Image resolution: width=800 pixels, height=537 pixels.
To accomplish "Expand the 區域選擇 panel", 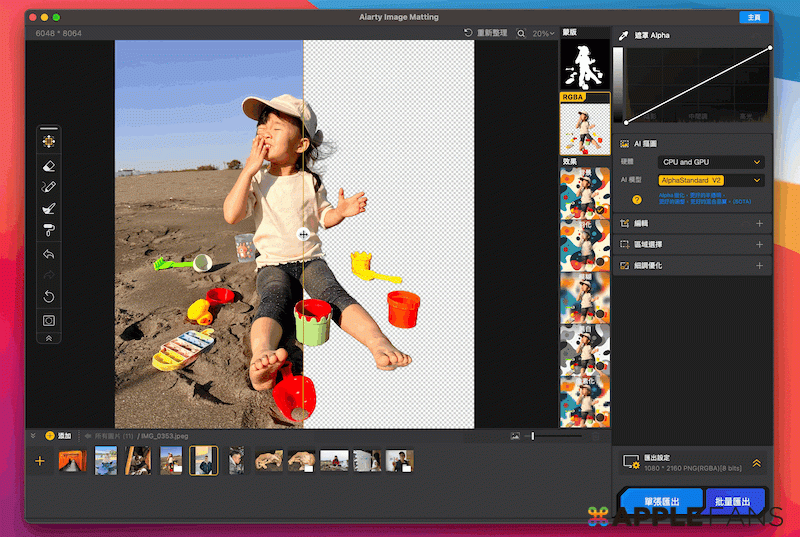I will point(759,245).
